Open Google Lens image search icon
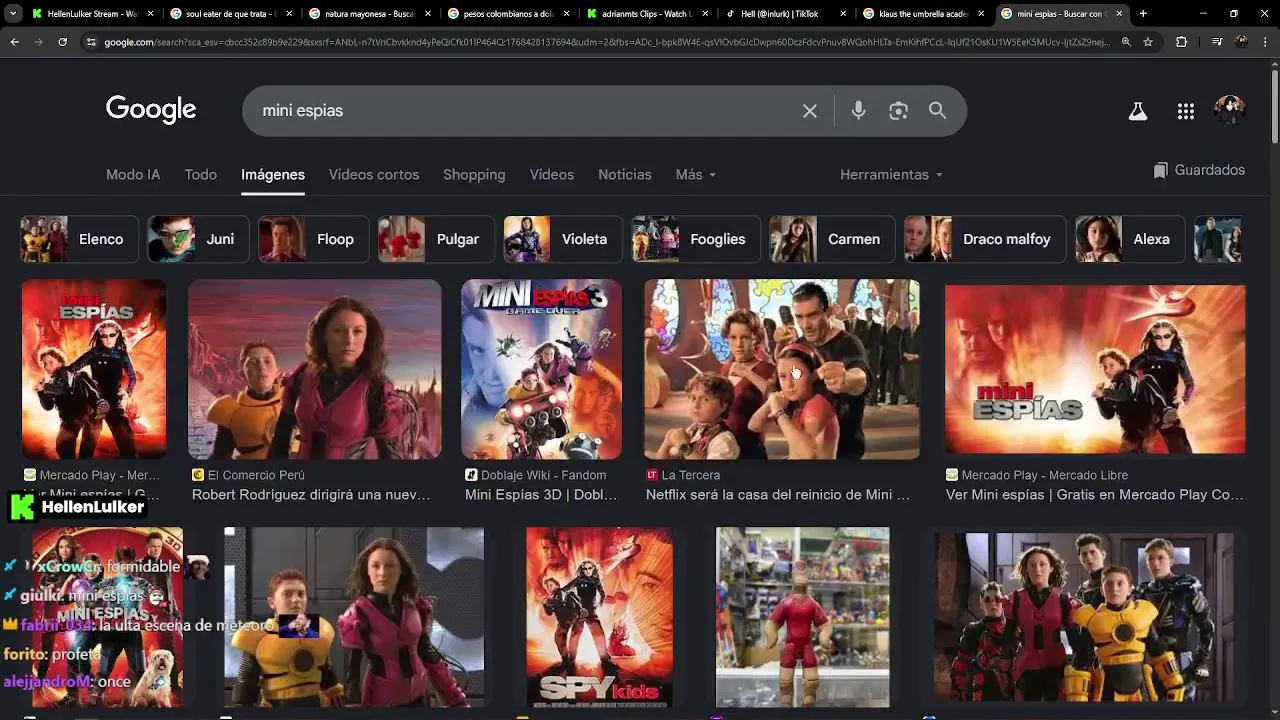1280x720 pixels. [x=898, y=111]
